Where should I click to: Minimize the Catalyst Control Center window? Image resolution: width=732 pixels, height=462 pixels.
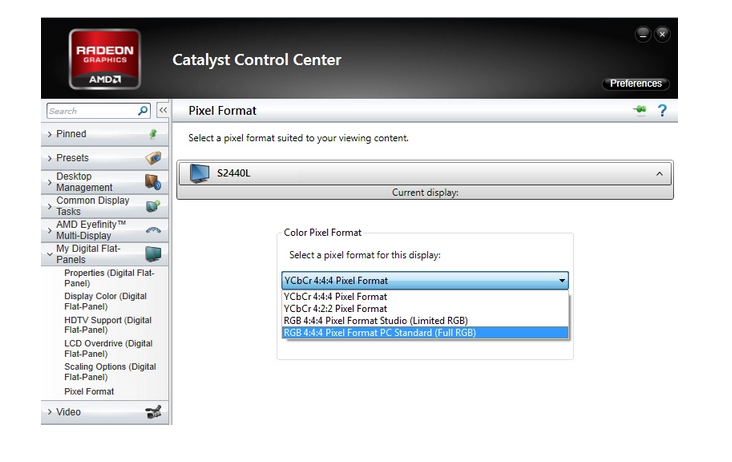(643, 34)
